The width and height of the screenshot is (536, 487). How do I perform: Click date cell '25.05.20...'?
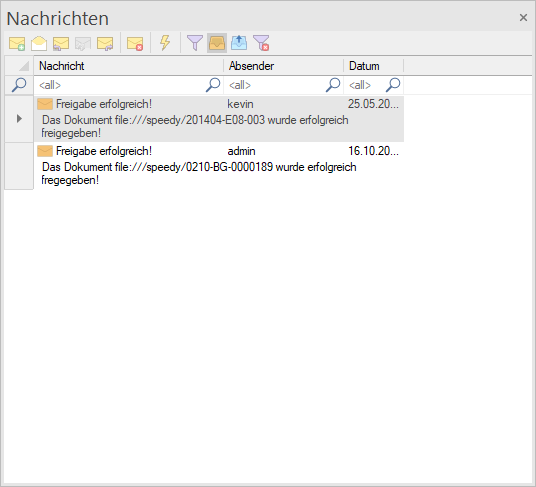click(373, 104)
